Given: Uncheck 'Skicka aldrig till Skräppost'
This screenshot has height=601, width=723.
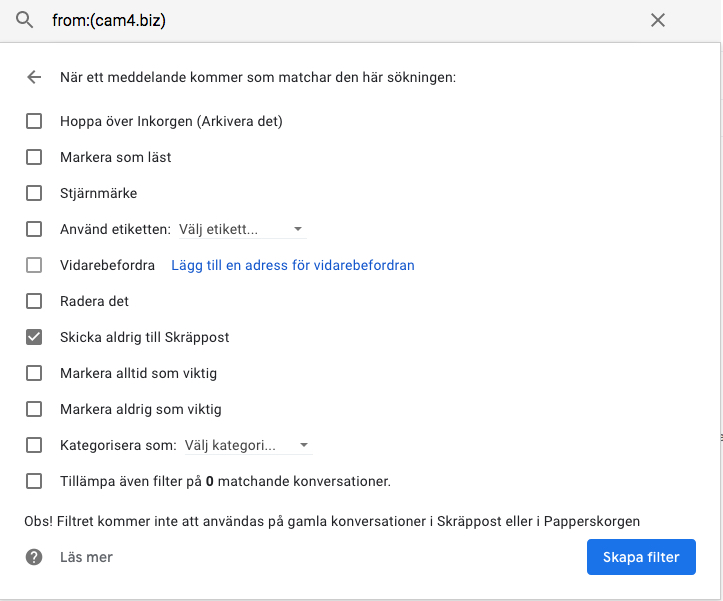Looking at the screenshot, I should [34, 337].
